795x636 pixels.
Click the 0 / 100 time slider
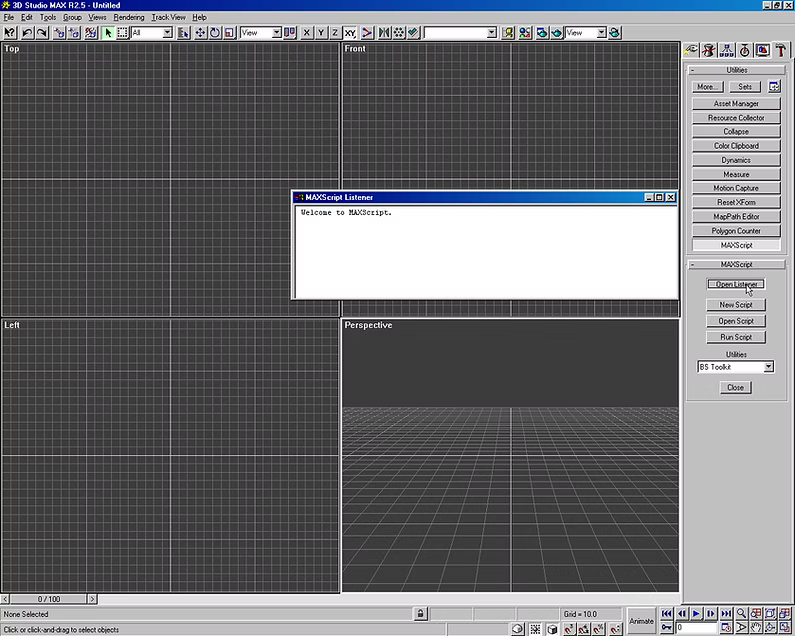click(49, 598)
